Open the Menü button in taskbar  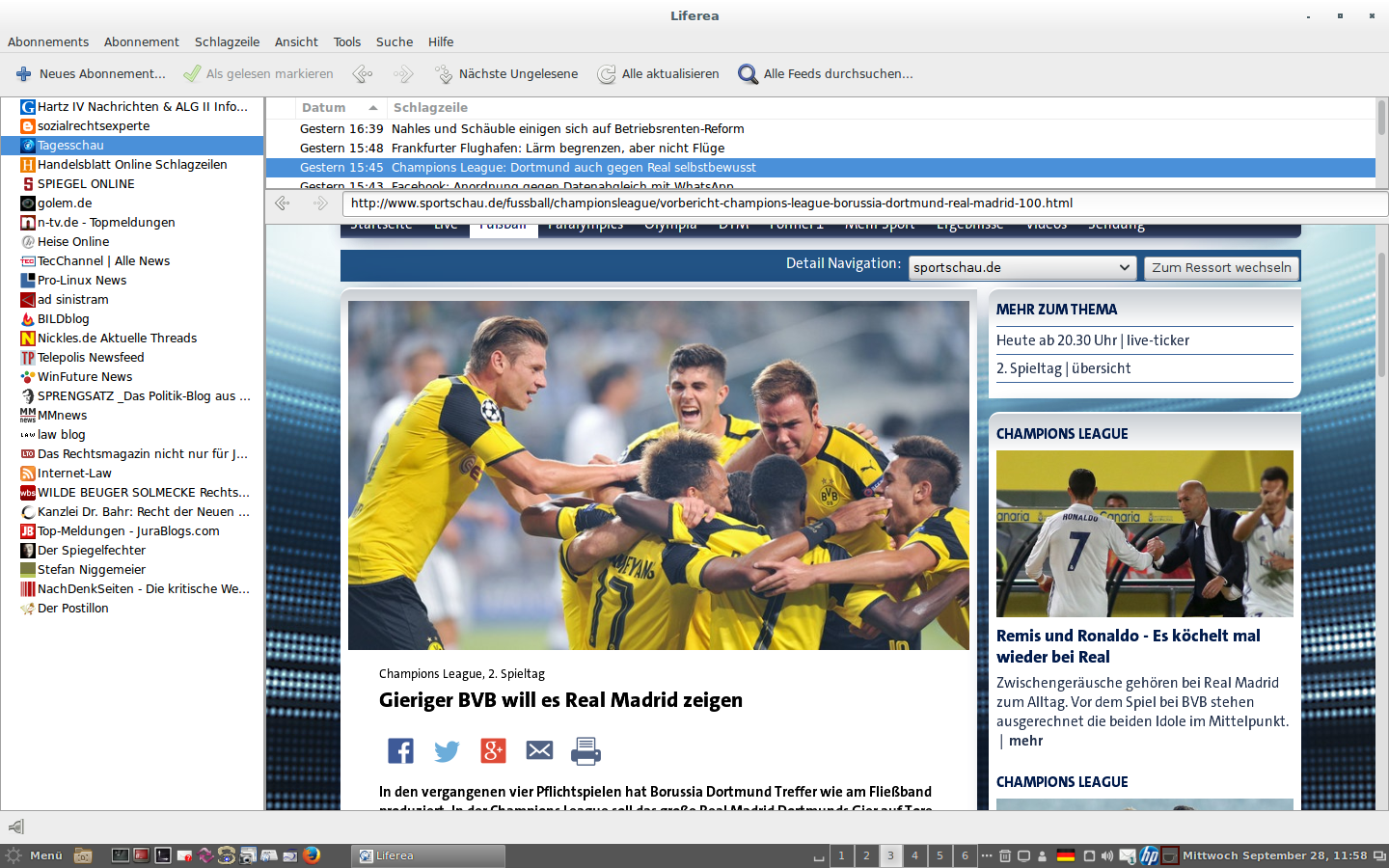pyautogui.click(x=35, y=855)
